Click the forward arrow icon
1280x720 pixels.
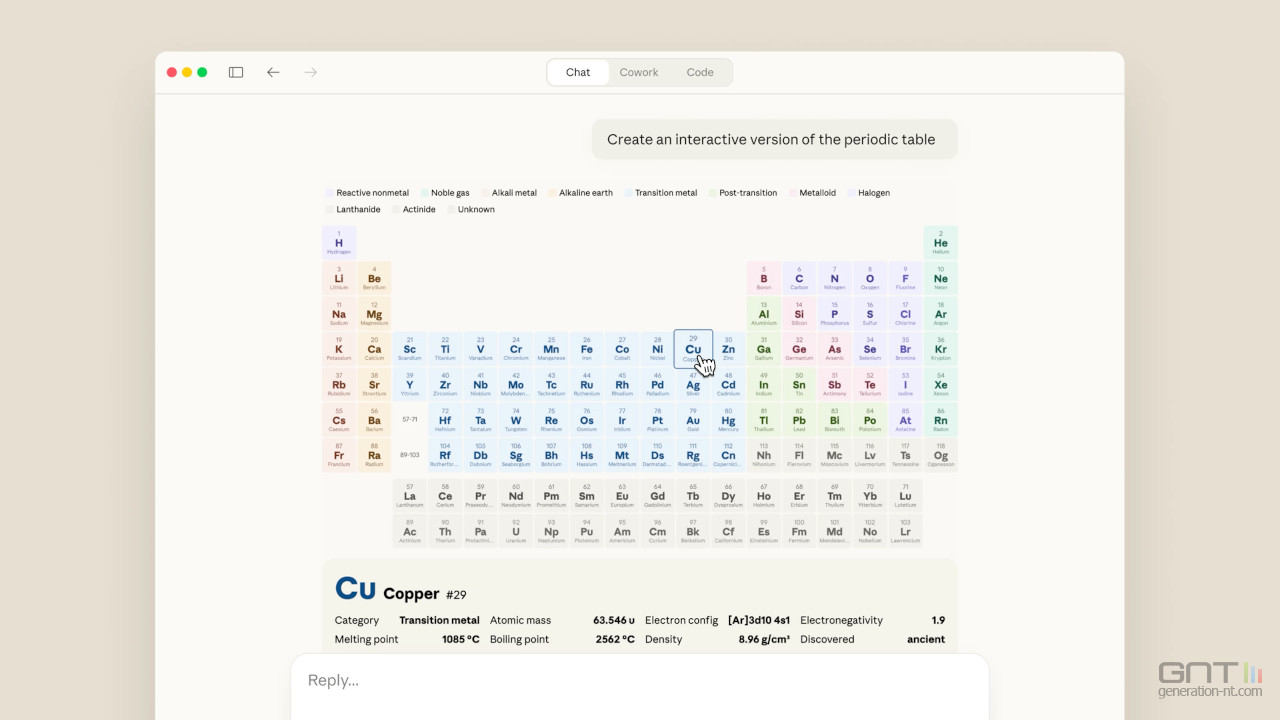(311, 72)
